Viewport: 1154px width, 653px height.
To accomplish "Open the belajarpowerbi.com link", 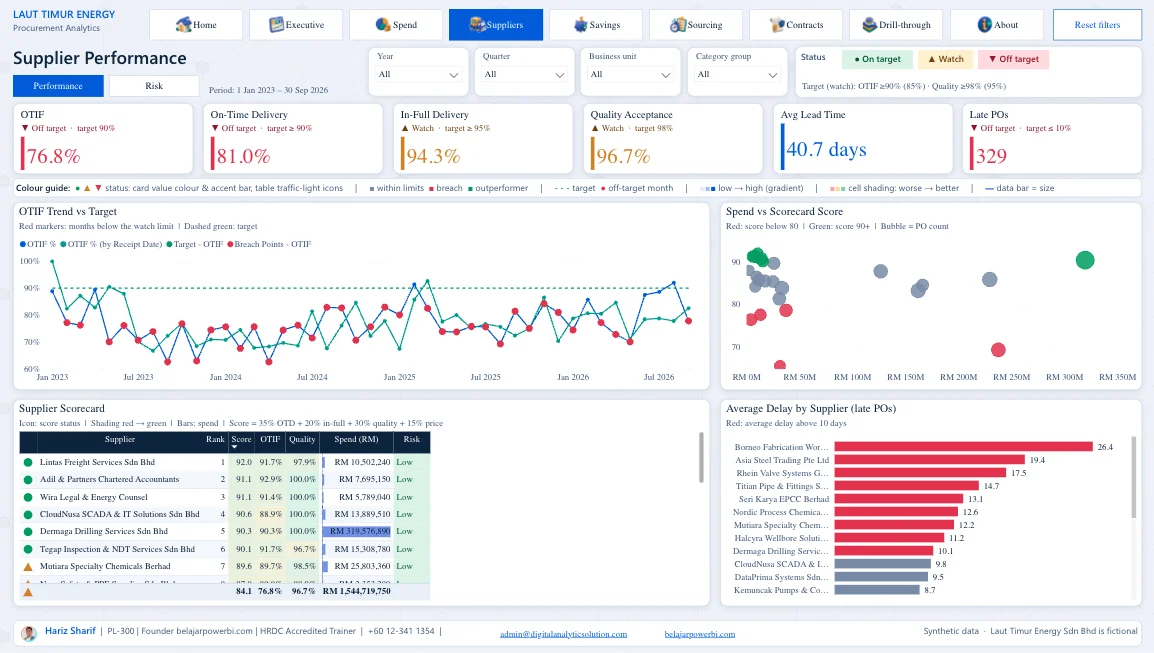I will click(x=699, y=634).
